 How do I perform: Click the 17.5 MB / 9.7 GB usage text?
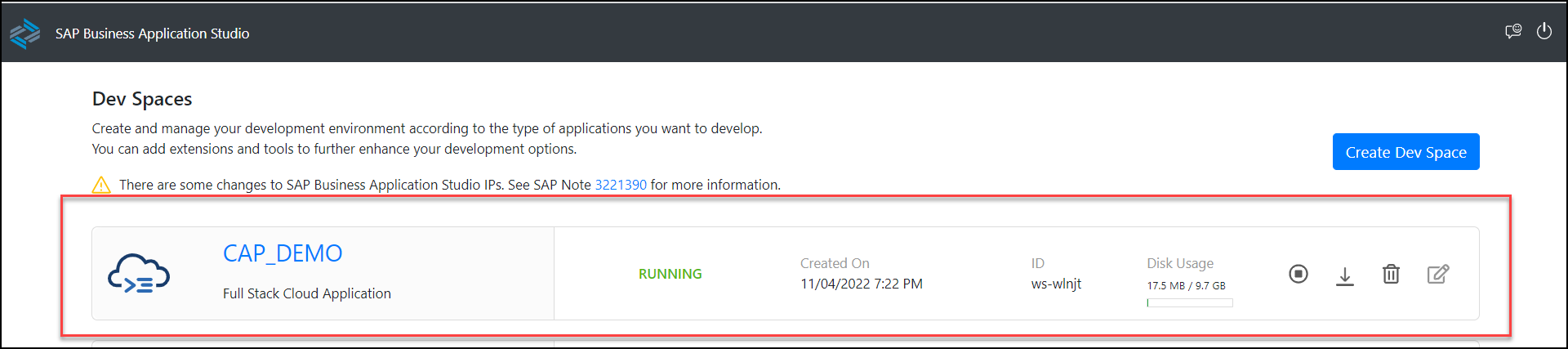click(1186, 286)
